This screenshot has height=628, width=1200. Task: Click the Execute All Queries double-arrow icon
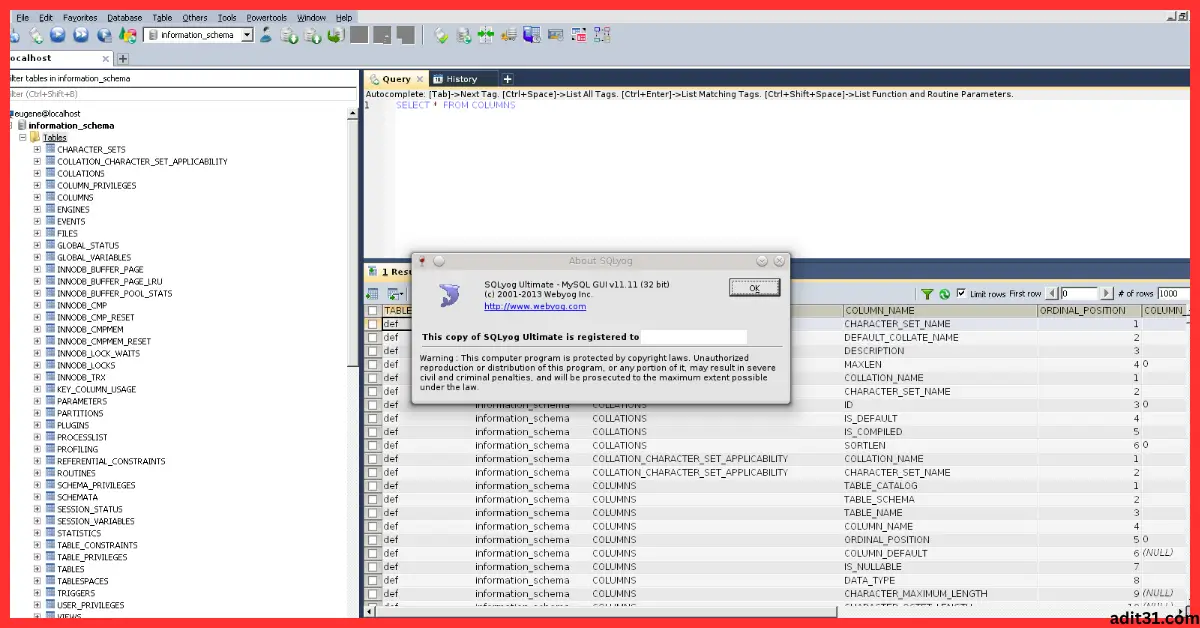pos(80,35)
